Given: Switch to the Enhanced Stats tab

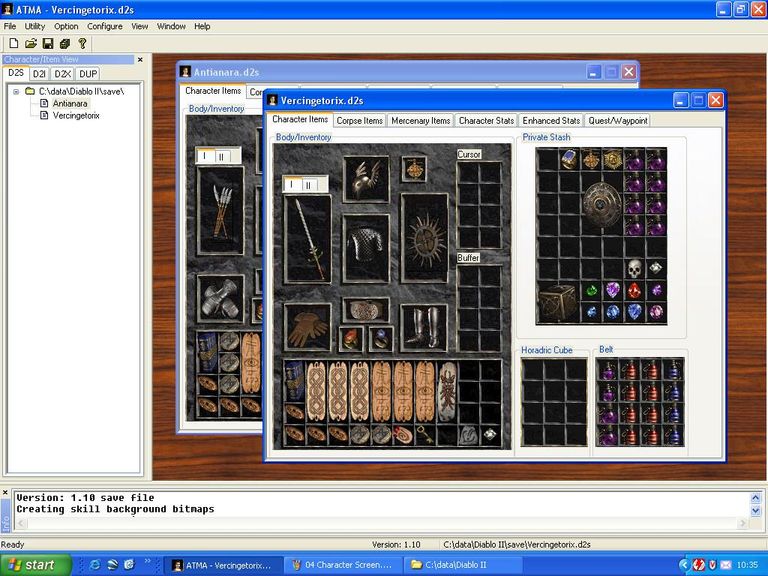Looking at the screenshot, I should (551, 120).
